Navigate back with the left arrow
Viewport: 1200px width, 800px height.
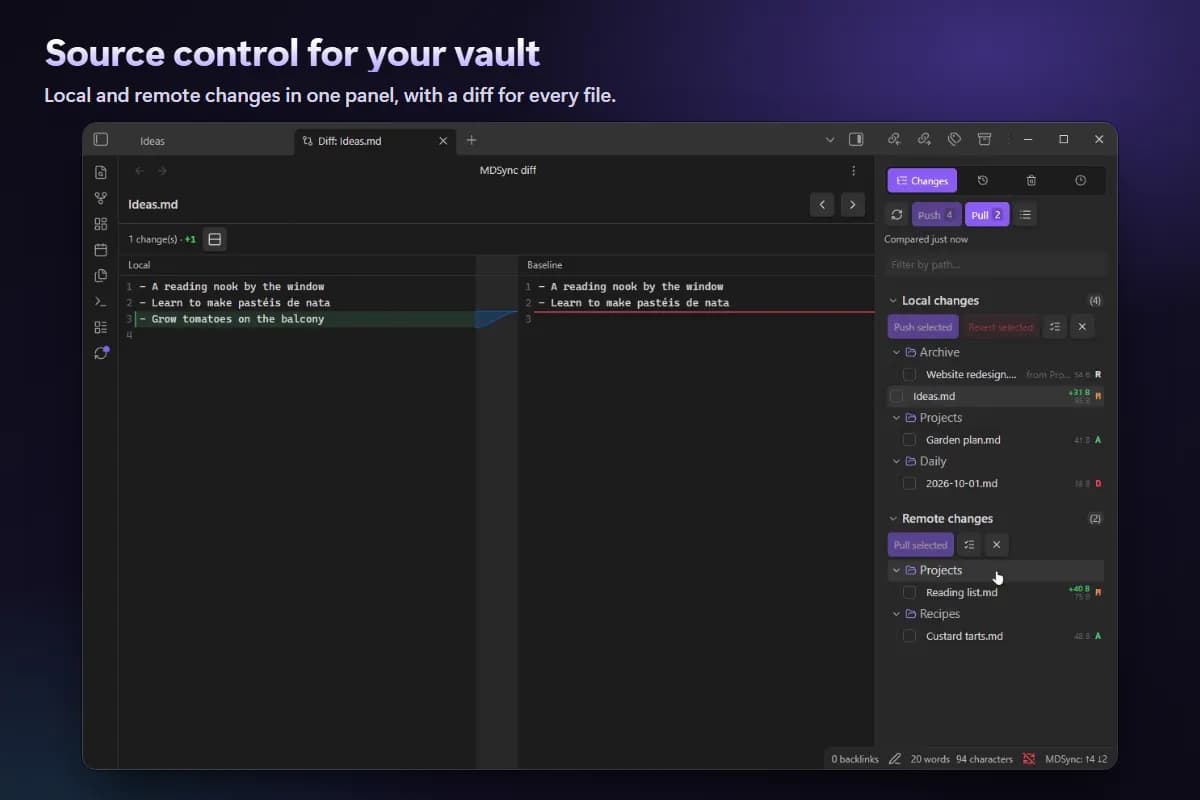140,171
